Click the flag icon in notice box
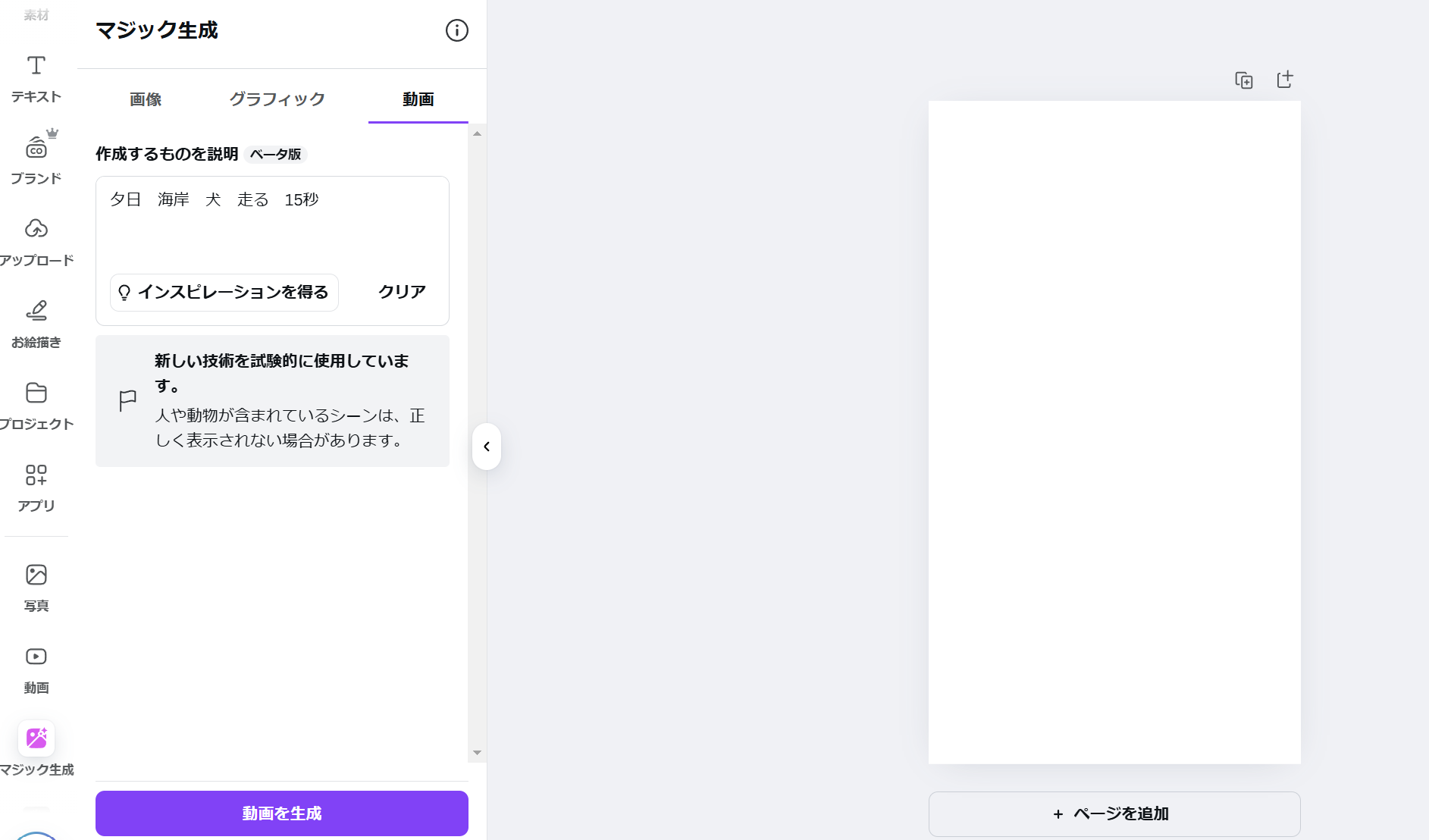 [x=128, y=400]
